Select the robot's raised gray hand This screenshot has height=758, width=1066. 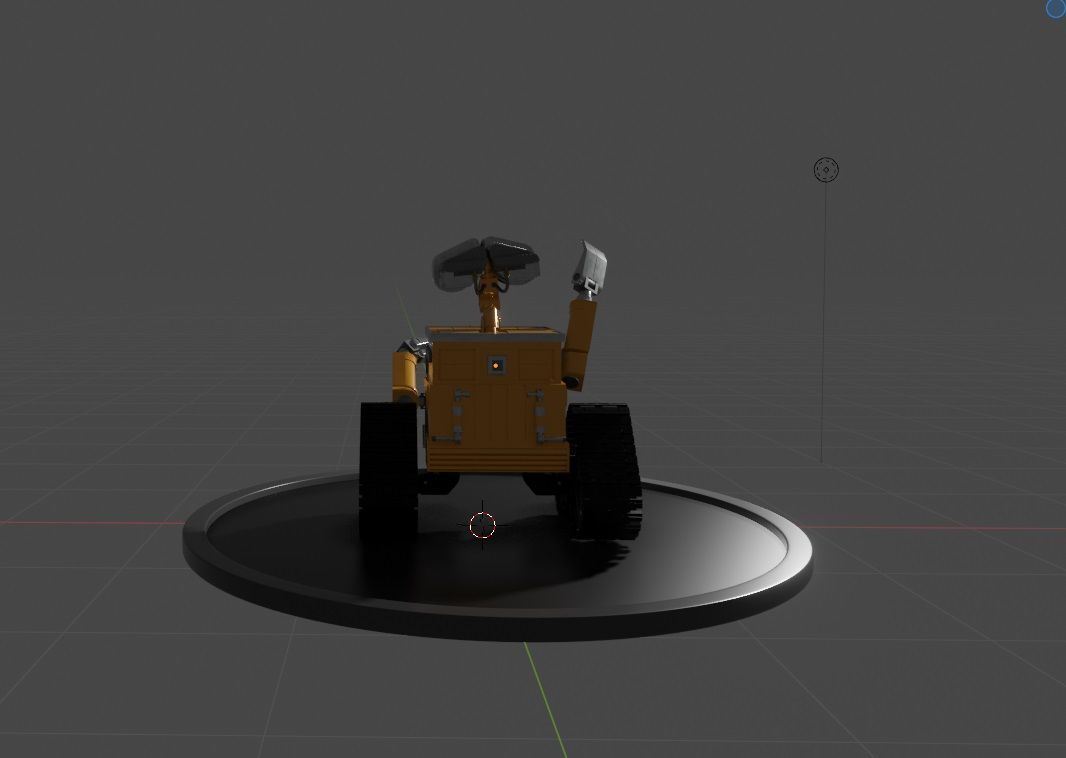[x=589, y=267]
